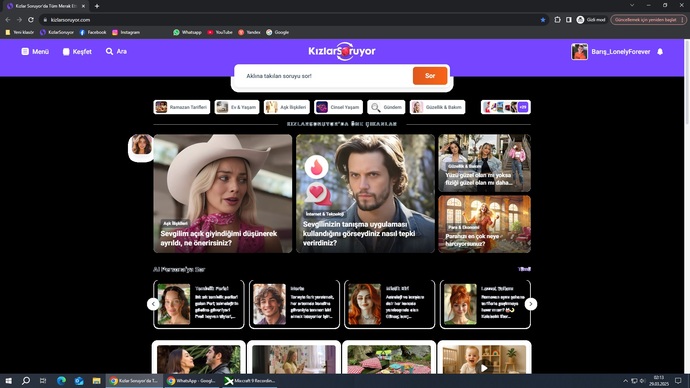The height and width of the screenshot is (388, 690).
Task: Switch to WhatsApp Chrome taskbar window
Action: coord(191,381)
